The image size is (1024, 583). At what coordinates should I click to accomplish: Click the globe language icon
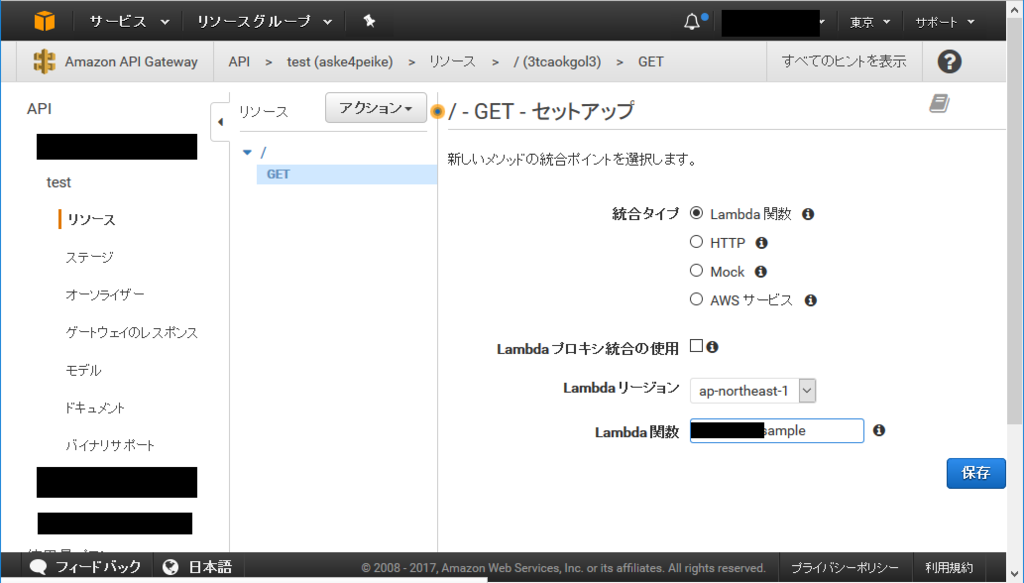pyautogui.click(x=170, y=567)
